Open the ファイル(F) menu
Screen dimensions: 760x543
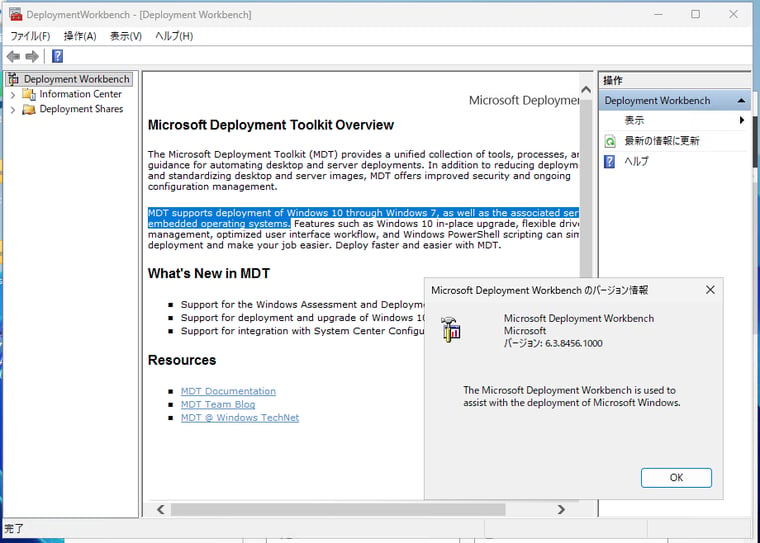[30, 36]
